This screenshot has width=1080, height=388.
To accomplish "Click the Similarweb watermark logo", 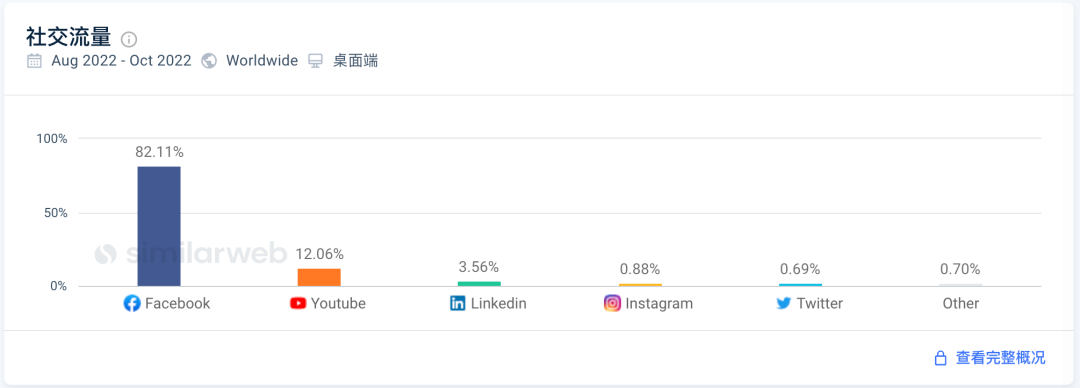I will click(190, 254).
